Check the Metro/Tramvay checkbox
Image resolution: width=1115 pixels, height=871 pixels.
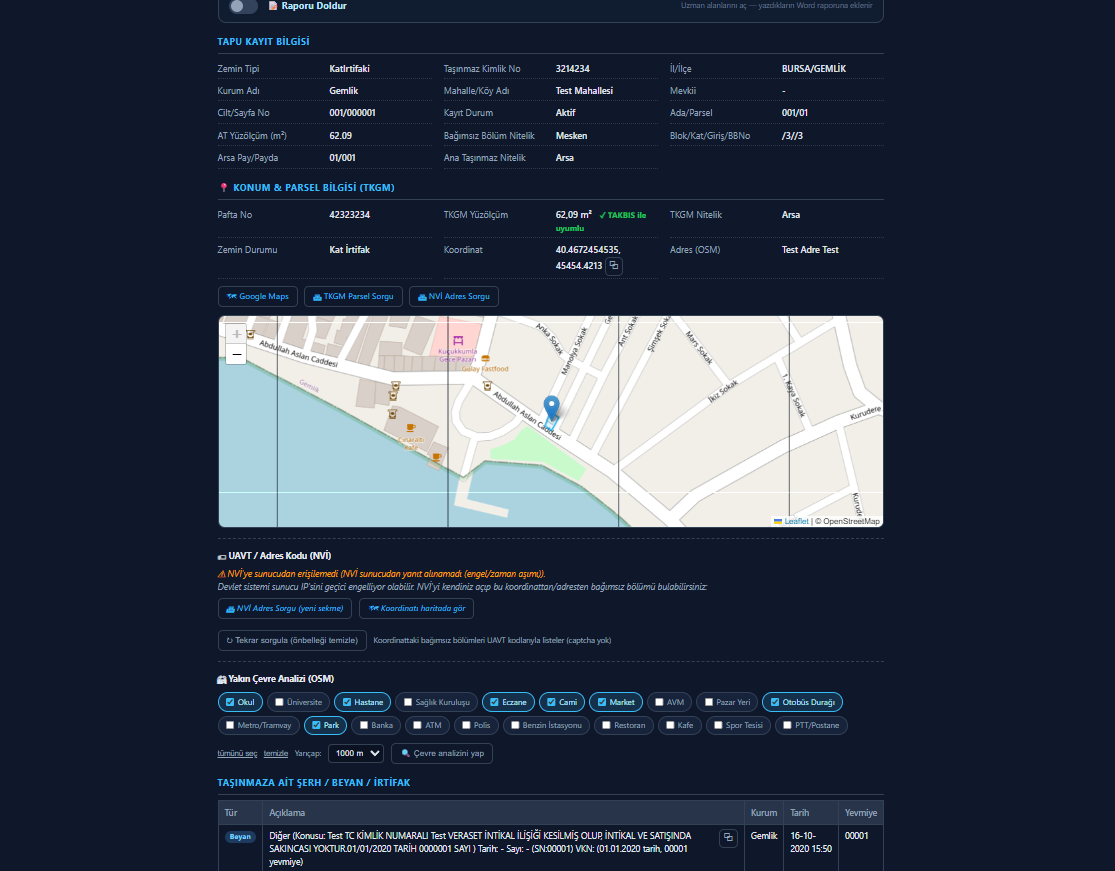(230, 726)
